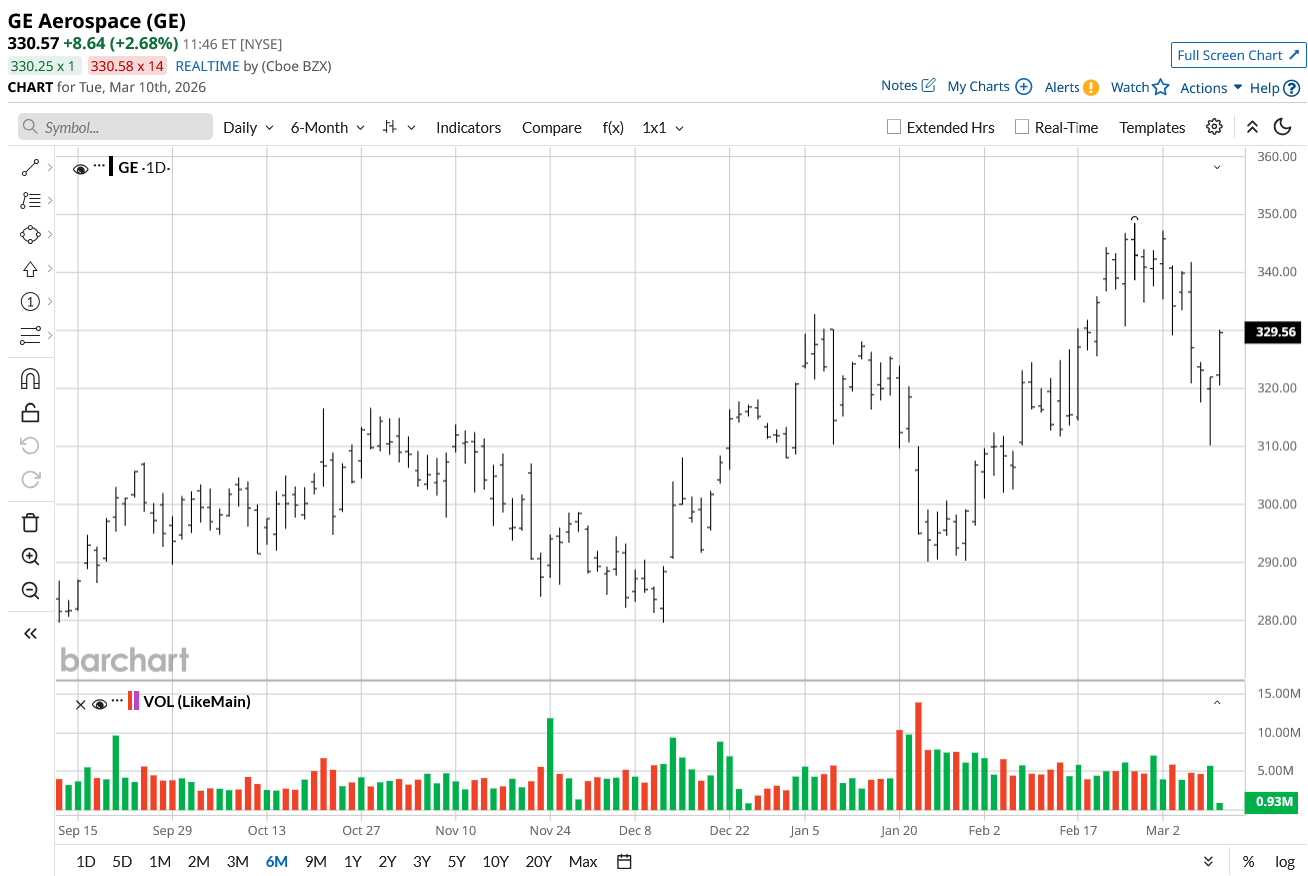Toggle log scale button

[1285, 862]
